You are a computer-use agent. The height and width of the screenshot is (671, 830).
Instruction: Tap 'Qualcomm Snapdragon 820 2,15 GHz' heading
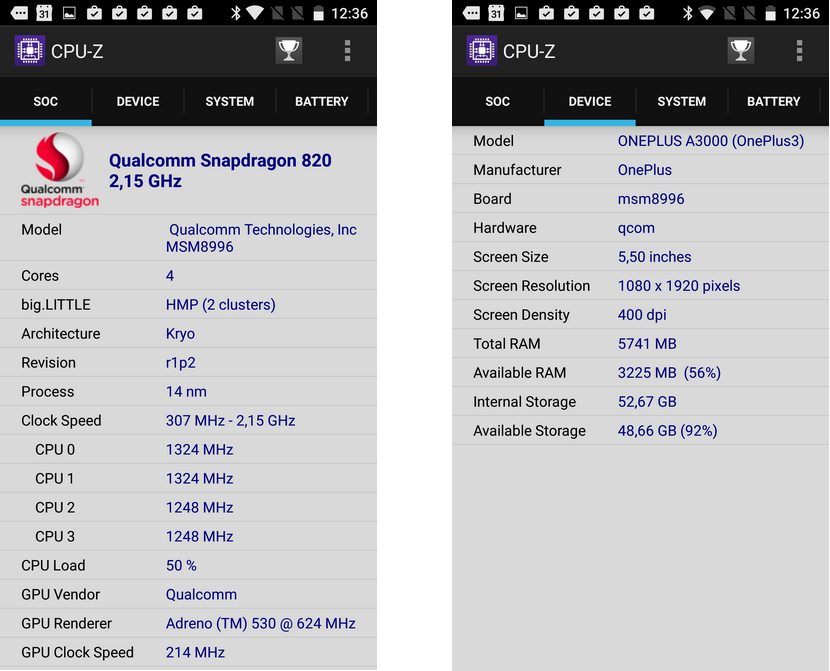coord(220,170)
